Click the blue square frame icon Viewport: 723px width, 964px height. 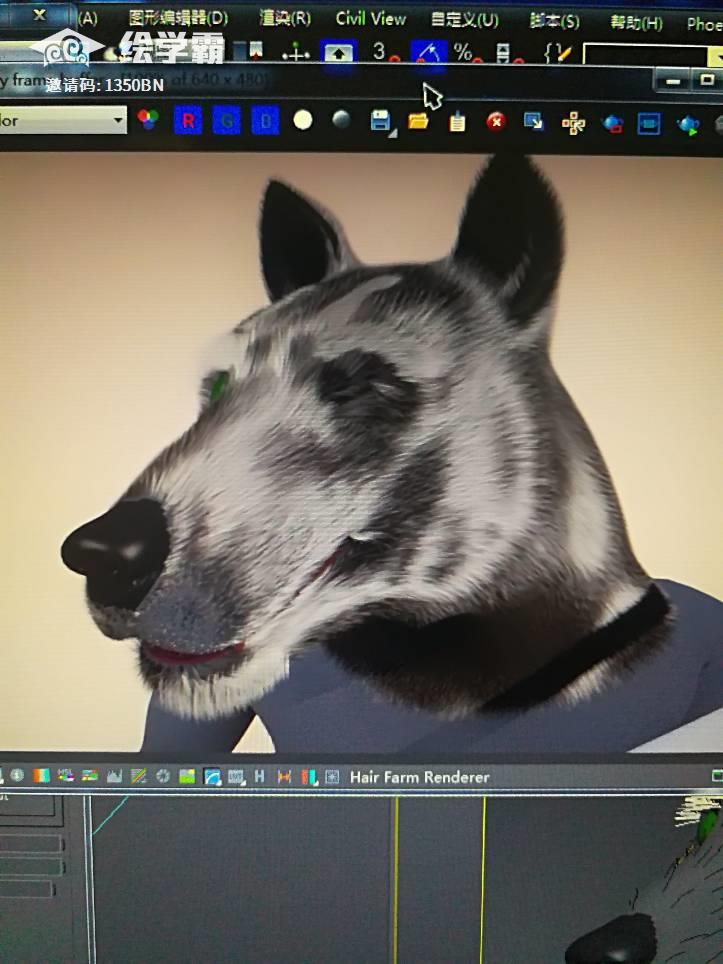coord(649,124)
